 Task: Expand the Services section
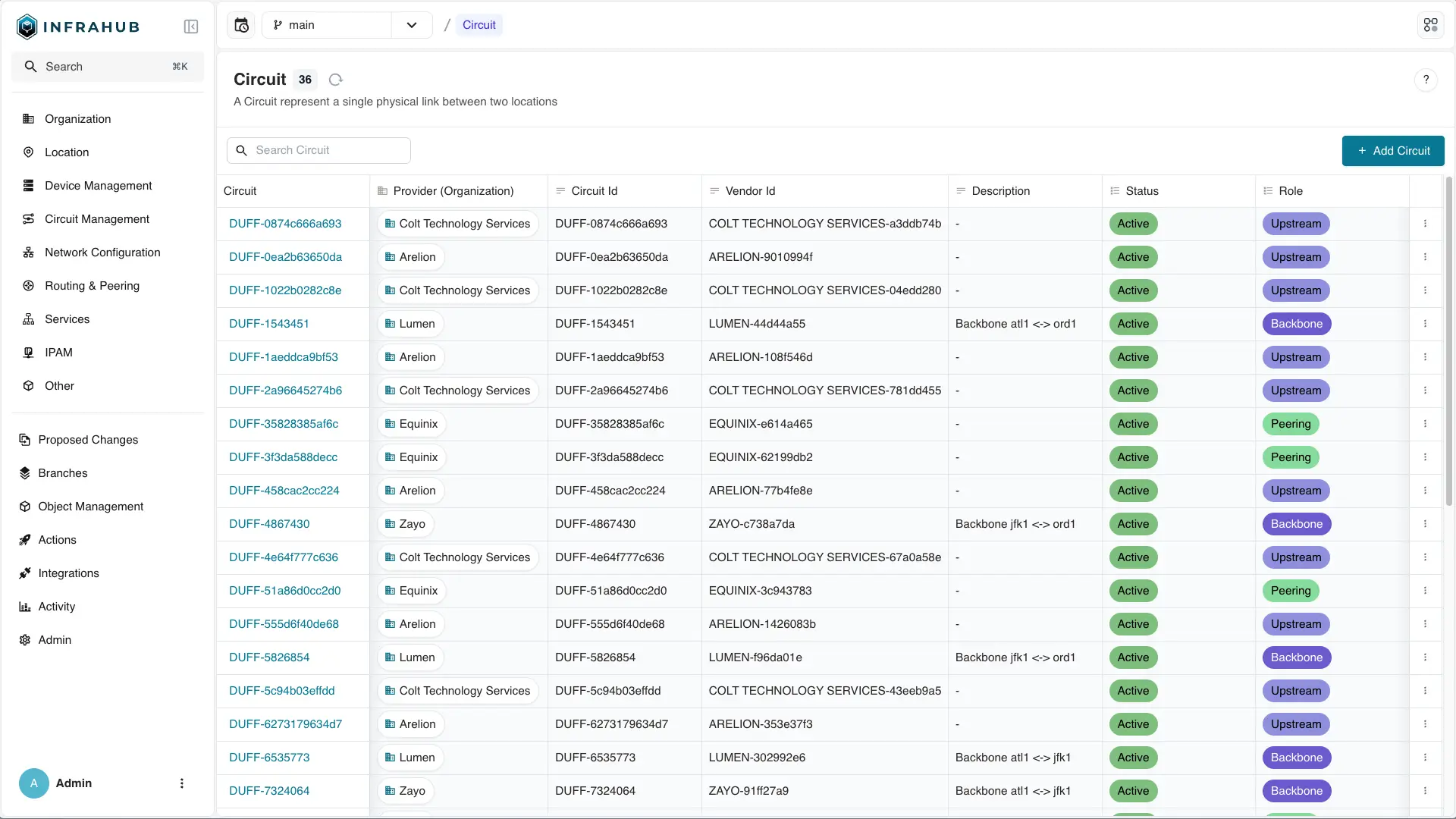click(x=108, y=319)
